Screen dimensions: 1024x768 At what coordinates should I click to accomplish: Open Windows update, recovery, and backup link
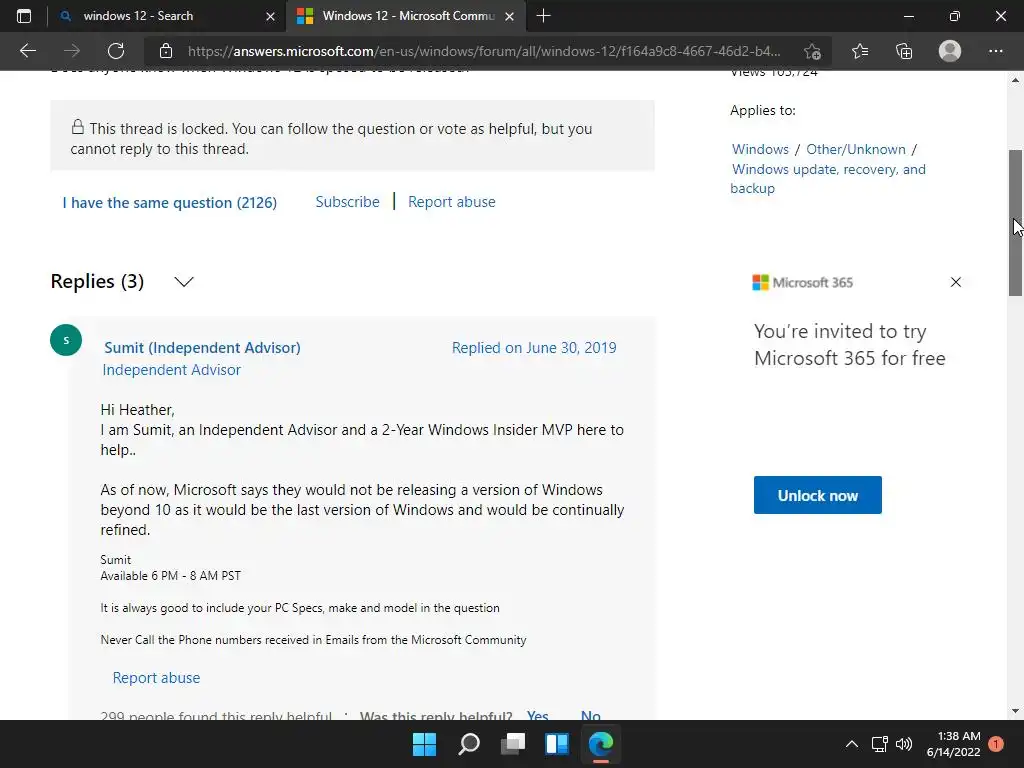[828, 178]
